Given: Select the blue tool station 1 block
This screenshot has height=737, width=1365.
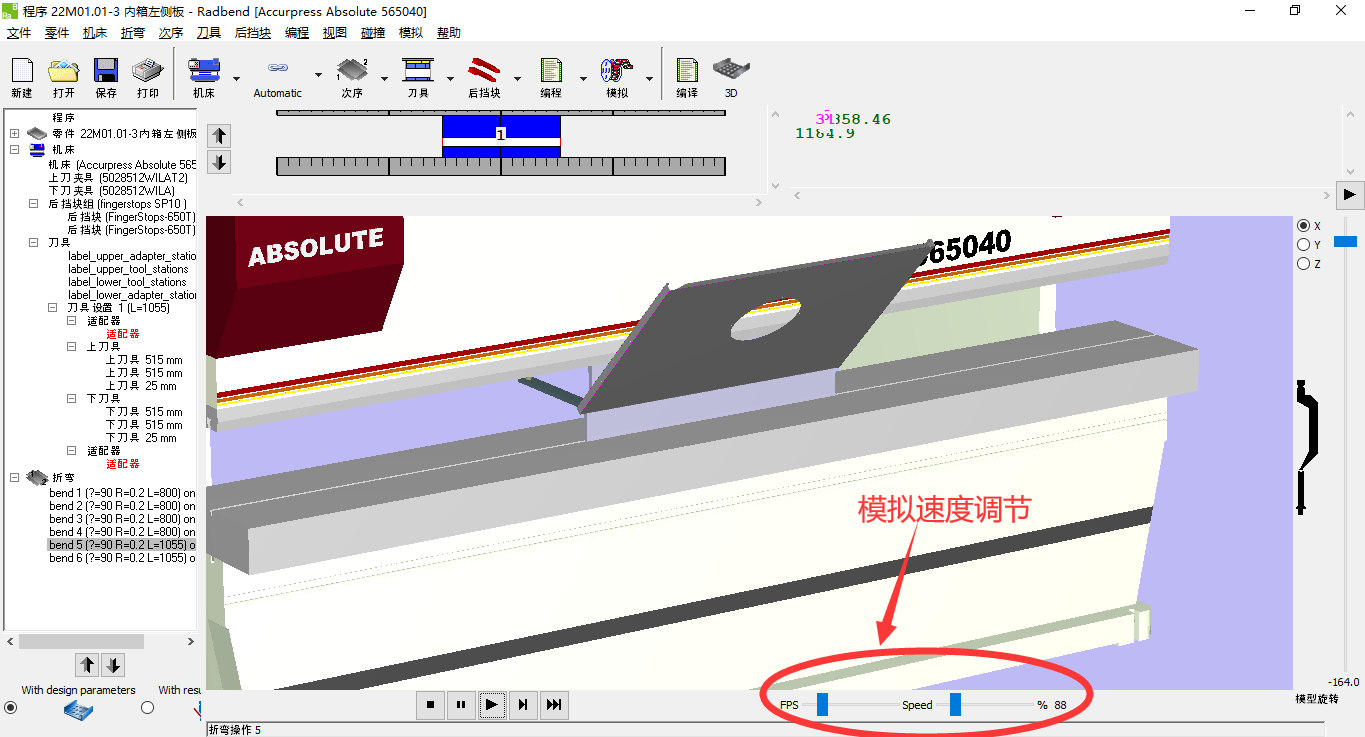Looking at the screenshot, I should (x=501, y=136).
